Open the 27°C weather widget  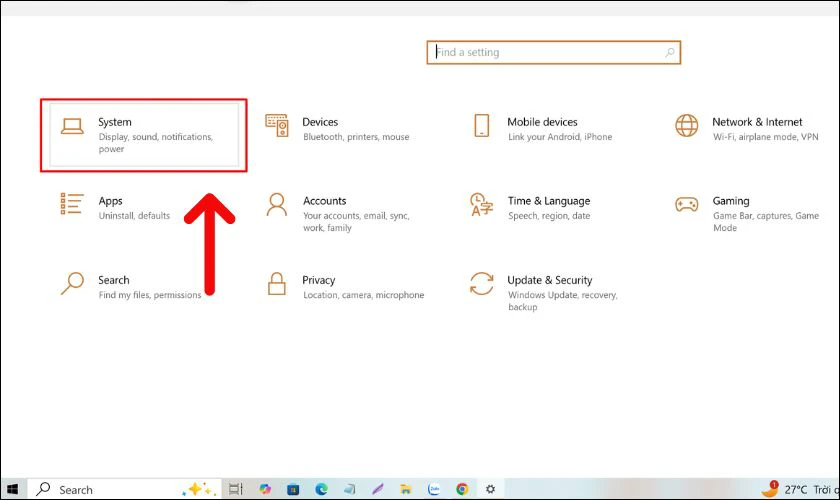click(799, 489)
